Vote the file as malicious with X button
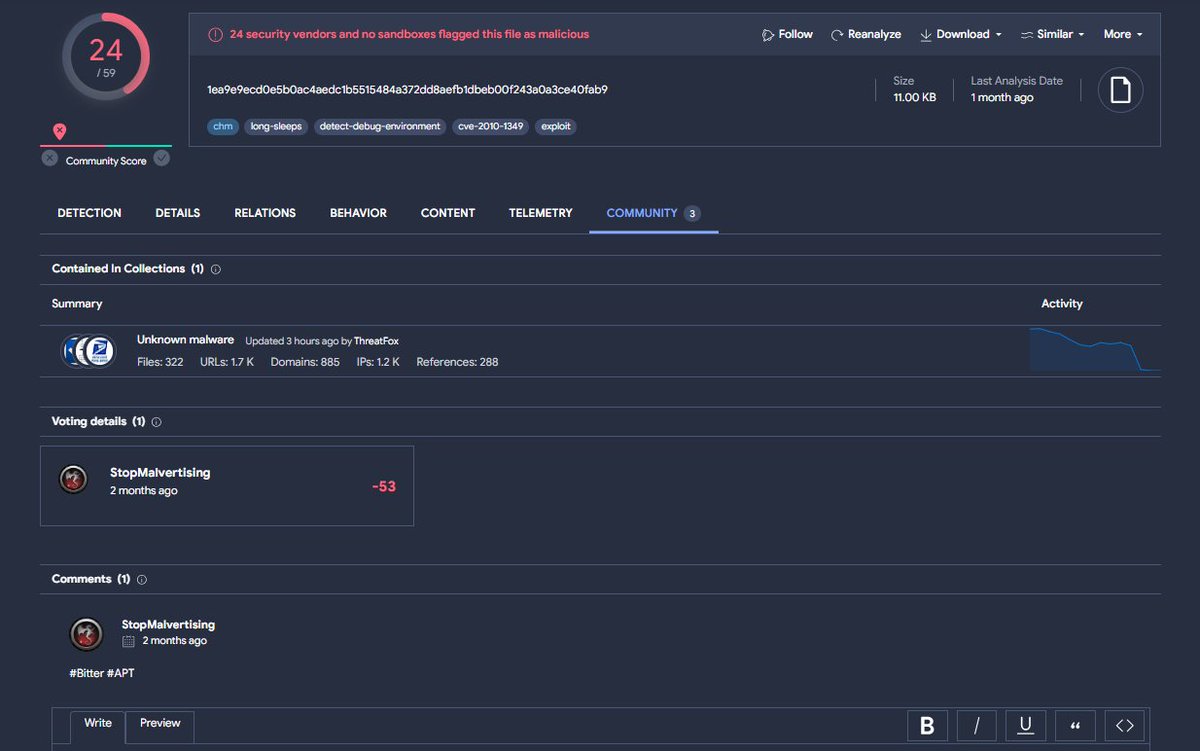The image size is (1200, 751). point(49,158)
